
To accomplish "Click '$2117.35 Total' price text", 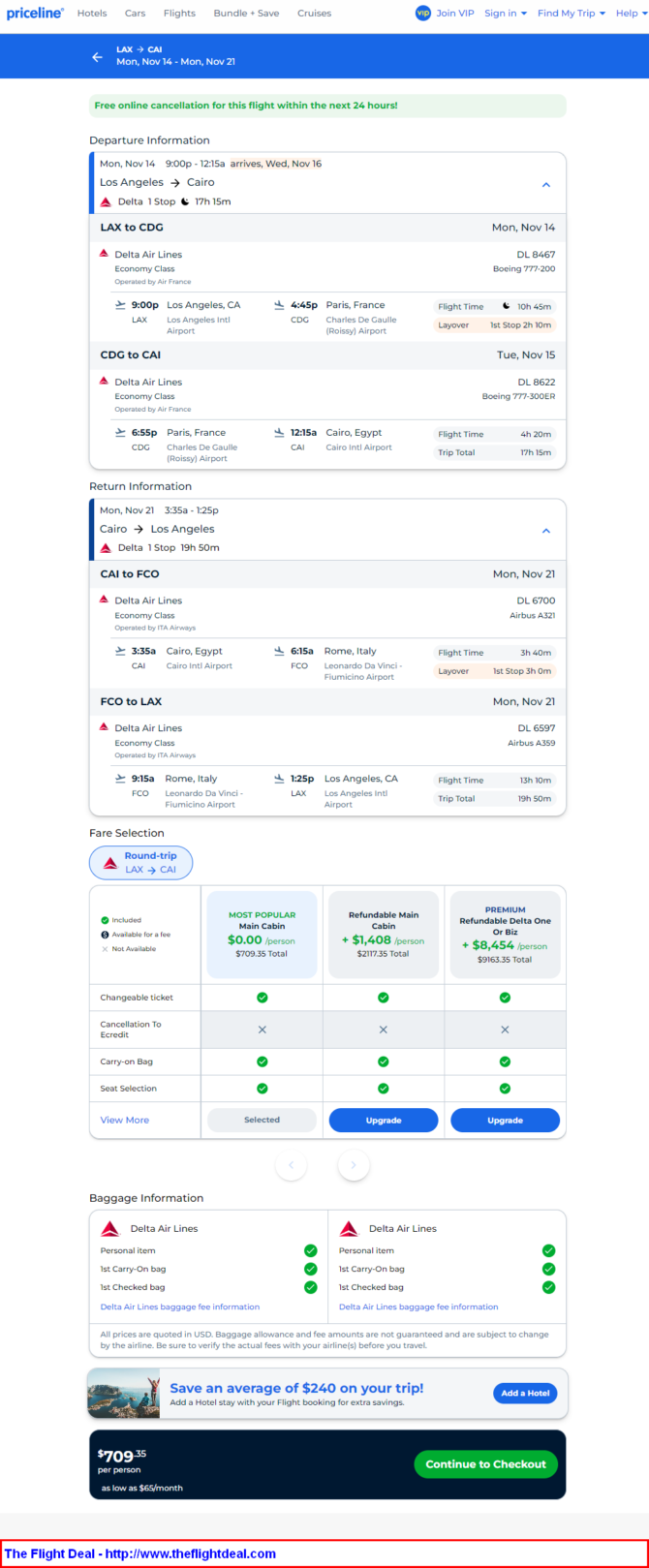I will (384, 954).
